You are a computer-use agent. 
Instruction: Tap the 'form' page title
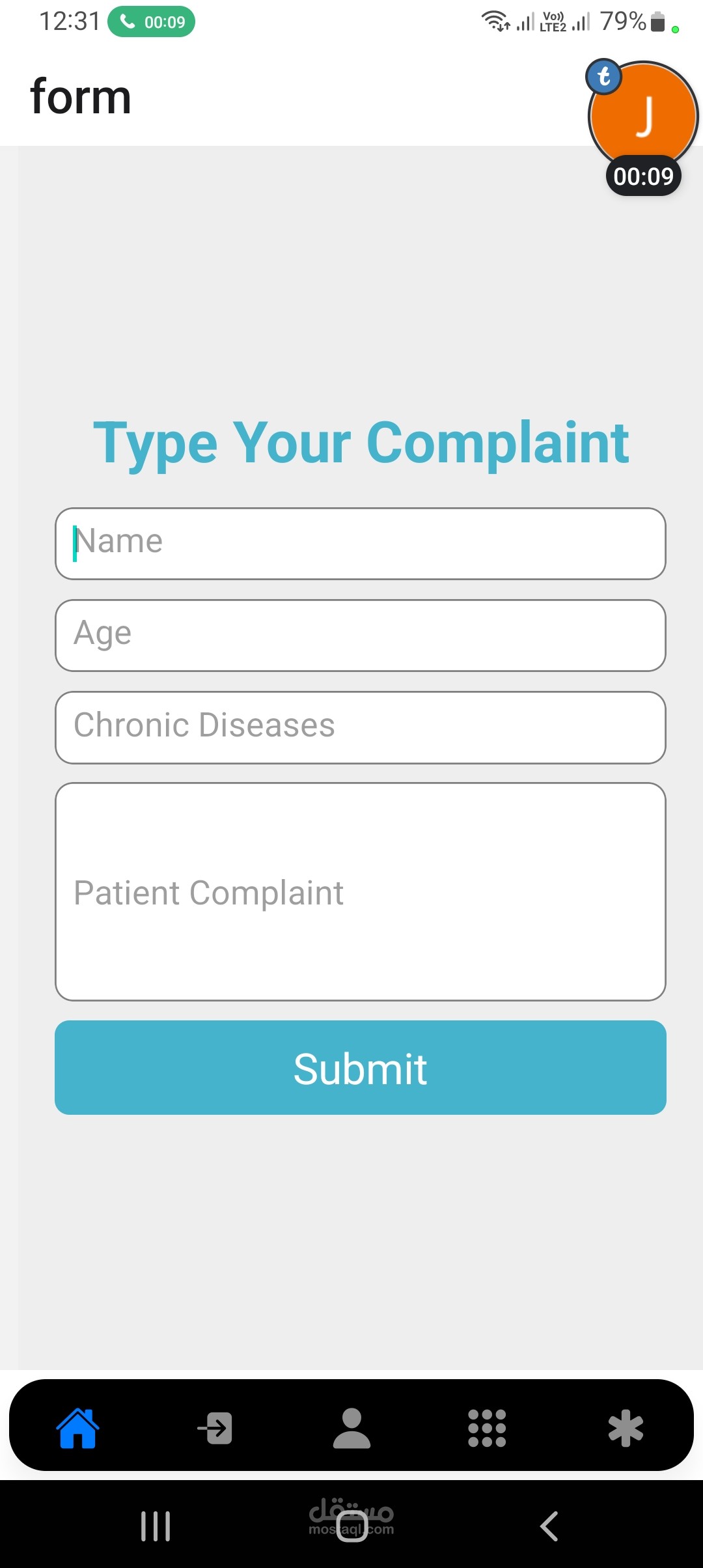coord(81,97)
